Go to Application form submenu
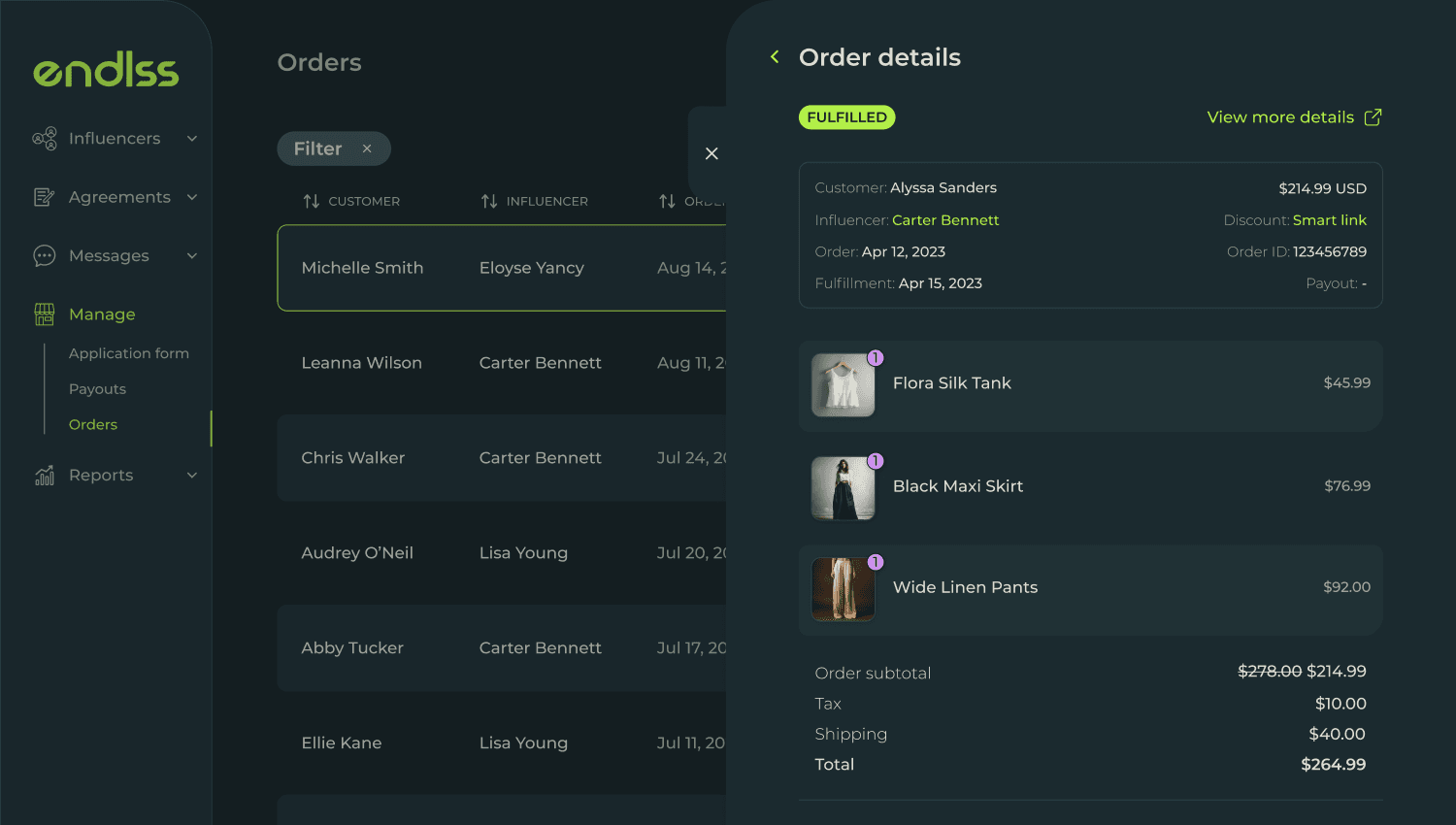The image size is (1456, 825). click(129, 353)
